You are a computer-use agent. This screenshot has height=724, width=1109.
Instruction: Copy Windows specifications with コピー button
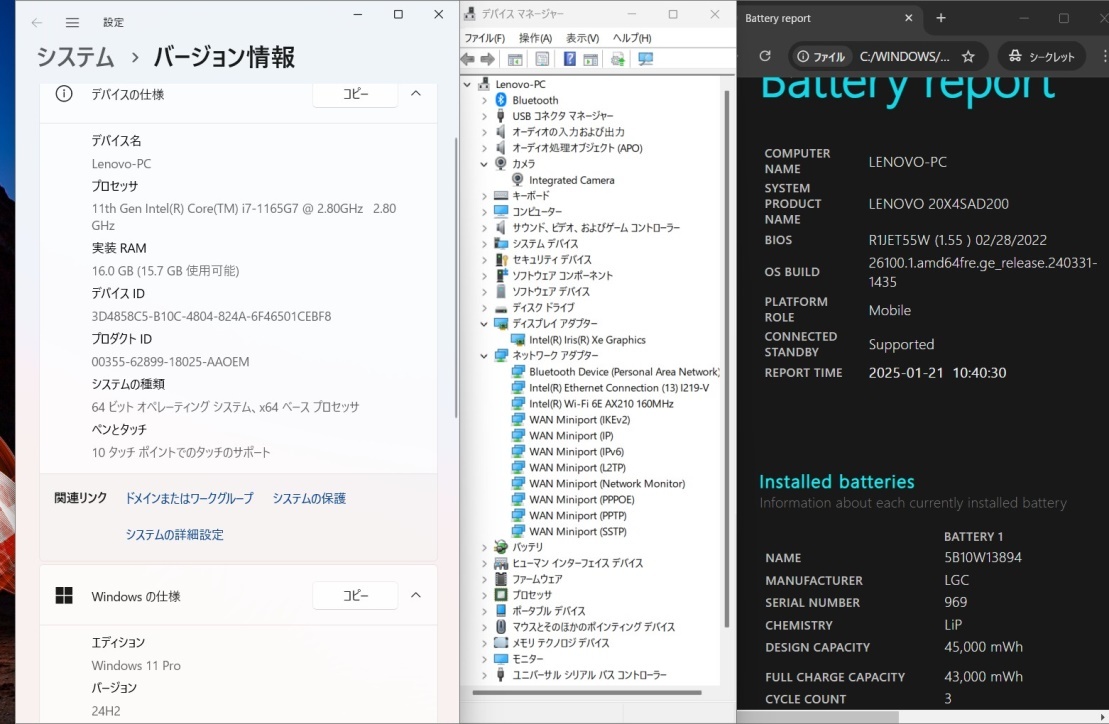(355, 595)
